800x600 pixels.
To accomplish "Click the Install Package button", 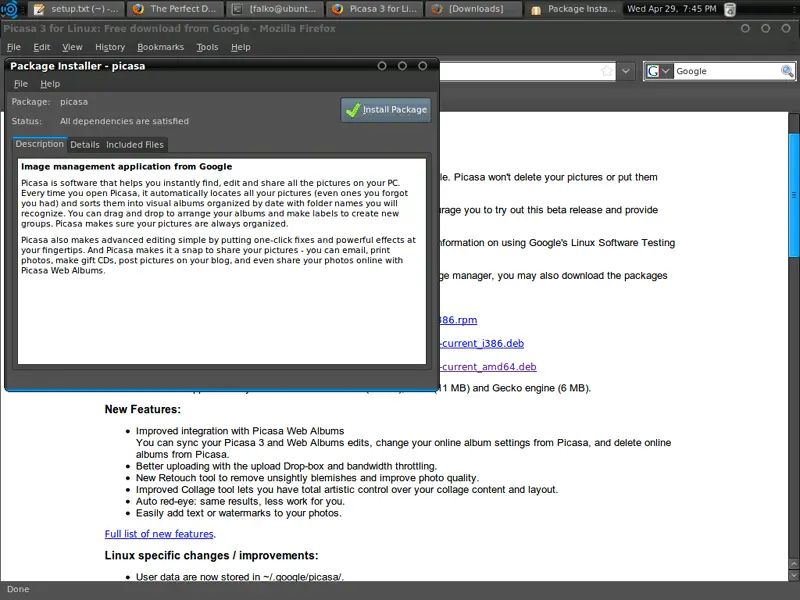I will click(386, 110).
